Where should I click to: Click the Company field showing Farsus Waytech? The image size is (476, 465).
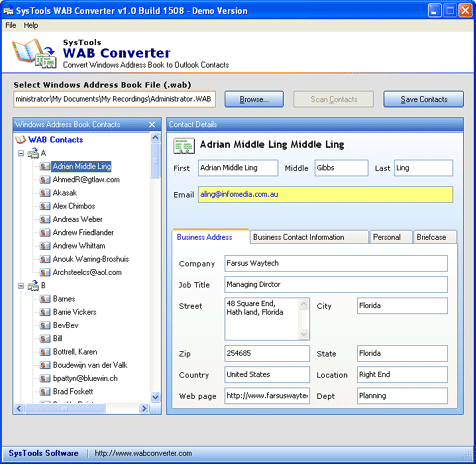click(336, 263)
